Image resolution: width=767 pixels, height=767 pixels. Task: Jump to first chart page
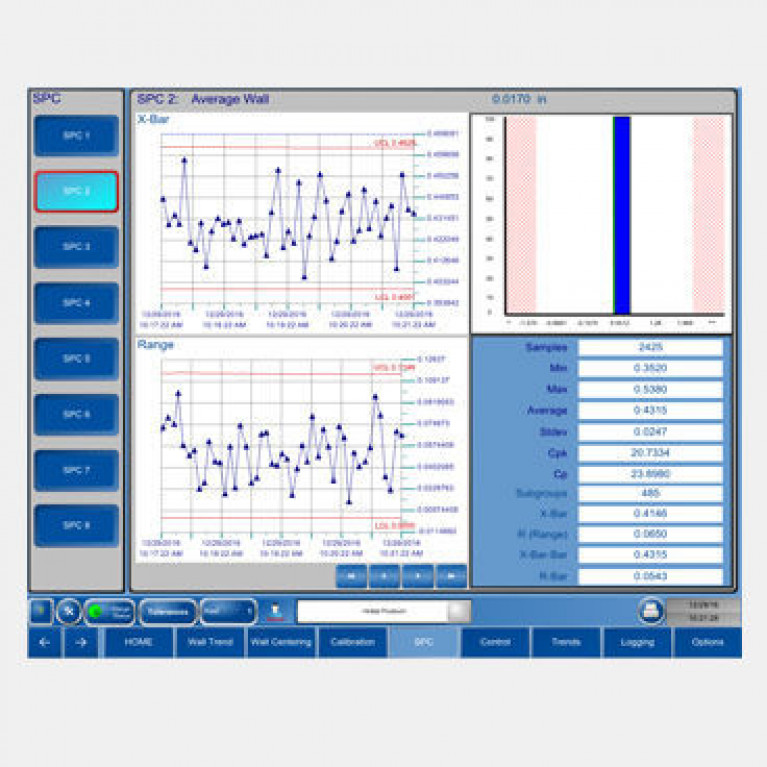(x=351, y=575)
